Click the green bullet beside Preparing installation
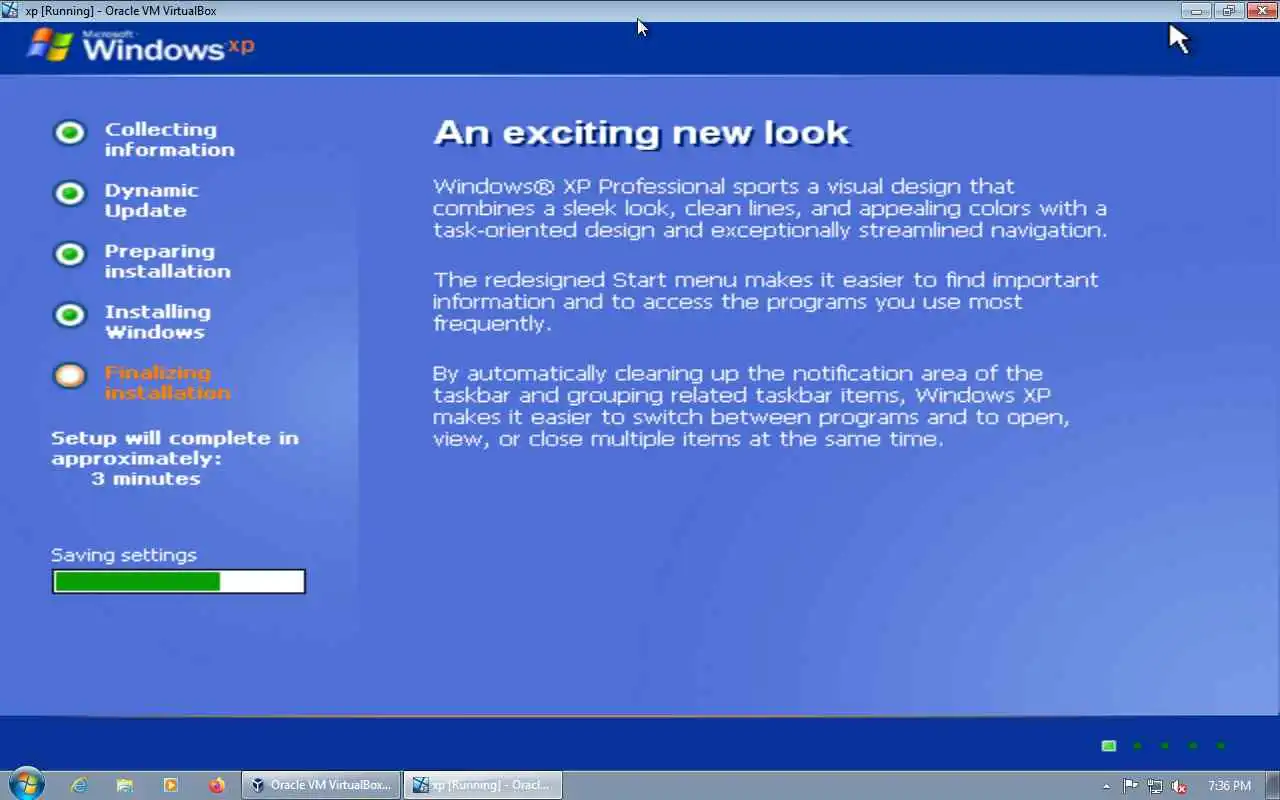 70,254
